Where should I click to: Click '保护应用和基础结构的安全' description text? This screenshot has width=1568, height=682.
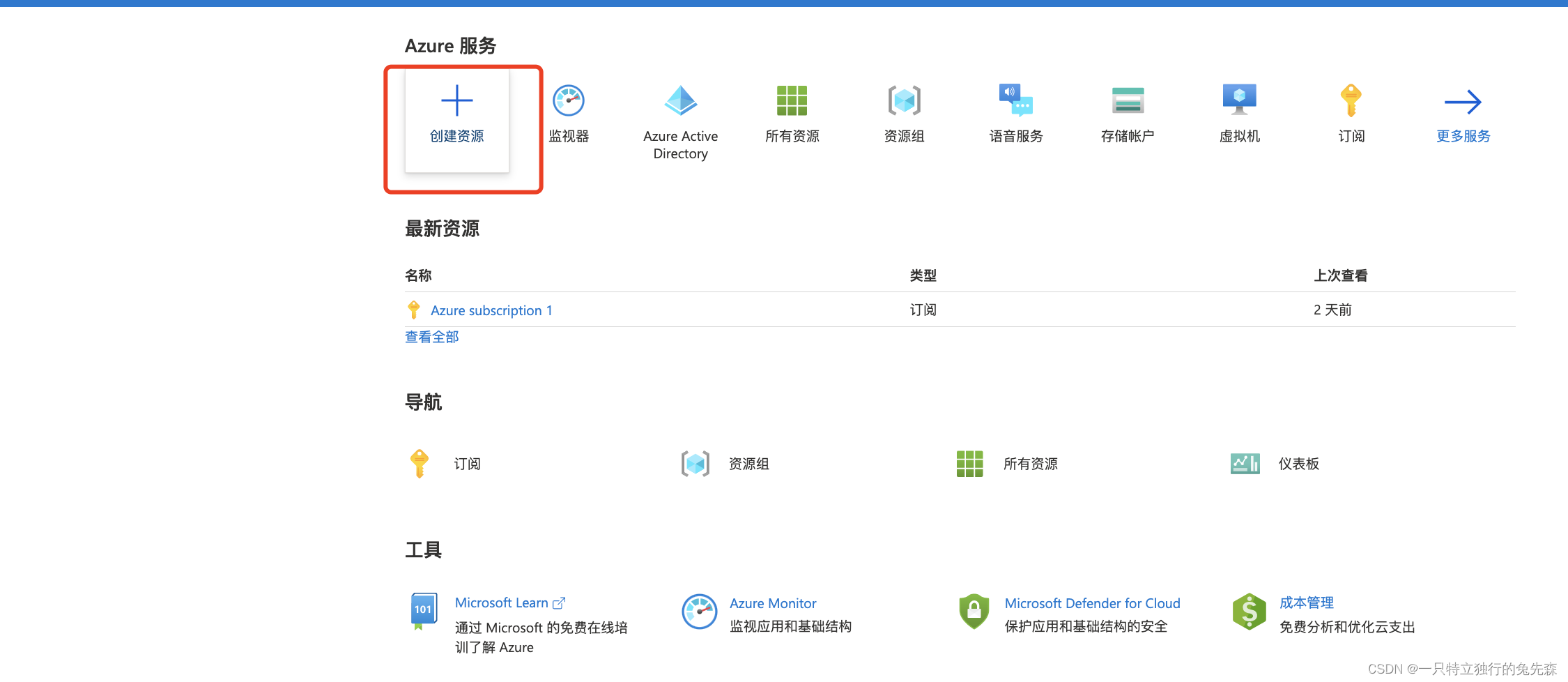tap(1086, 626)
